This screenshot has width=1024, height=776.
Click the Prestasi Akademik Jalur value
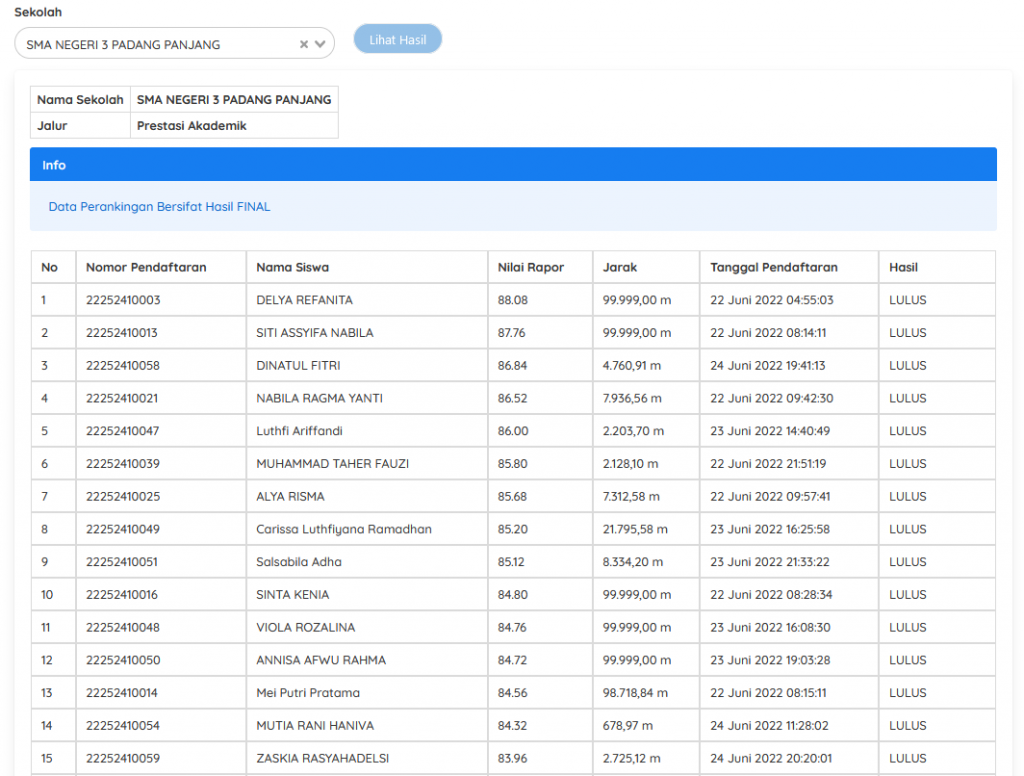[191, 126]
